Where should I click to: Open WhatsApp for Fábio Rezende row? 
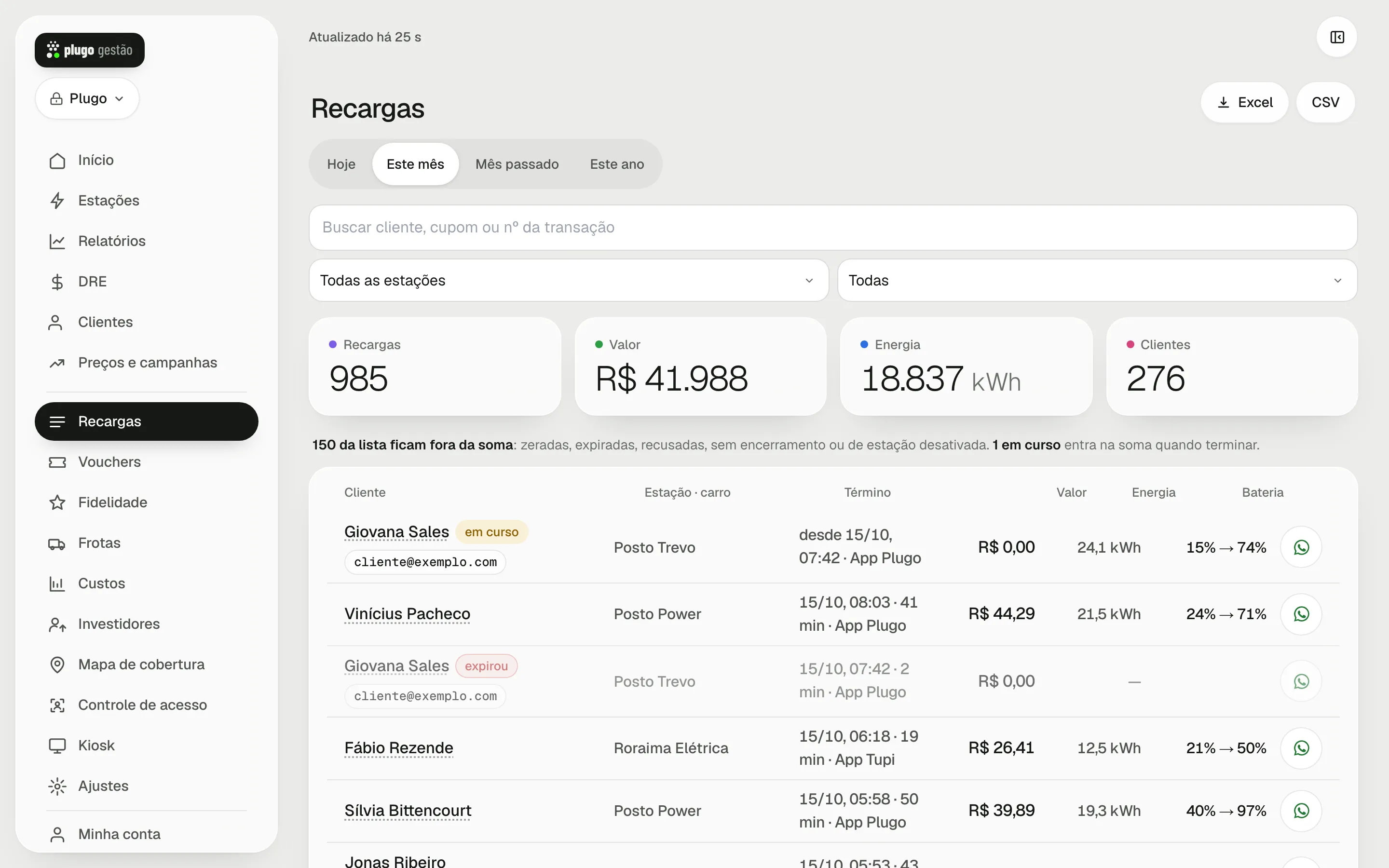tap(1301, 748)
